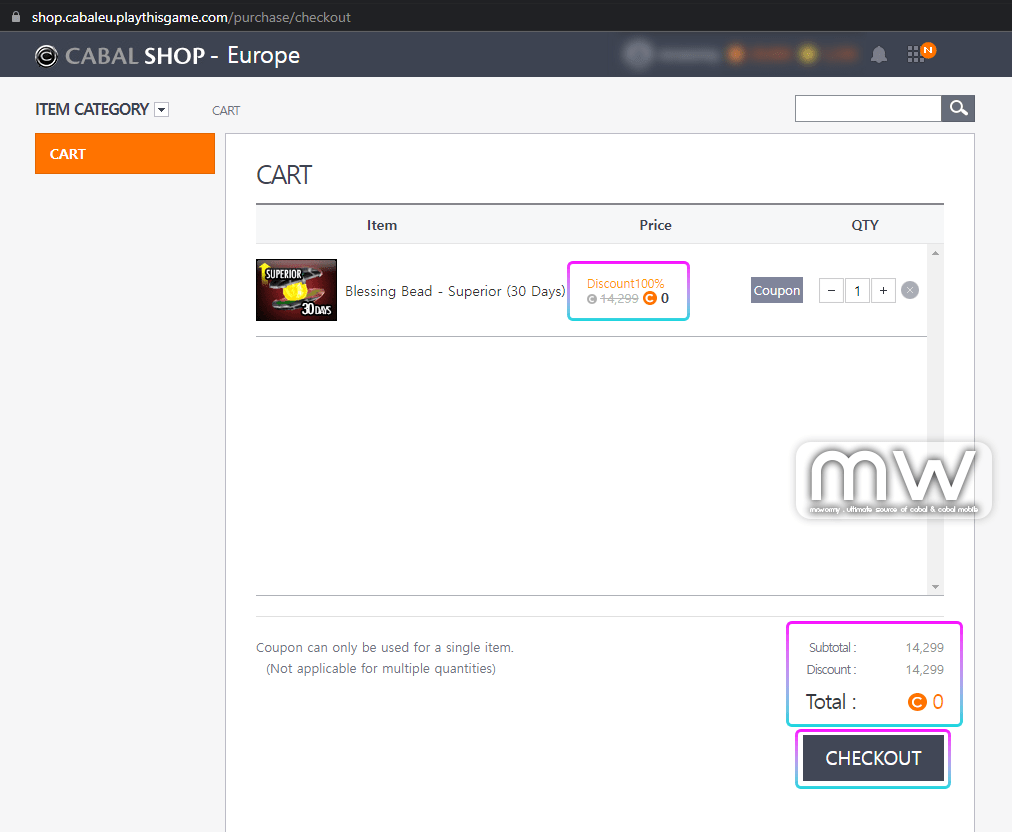Viewport: 1012px width, 832px height.
Task: Click the search magnifier button
Action: (958, 108)
